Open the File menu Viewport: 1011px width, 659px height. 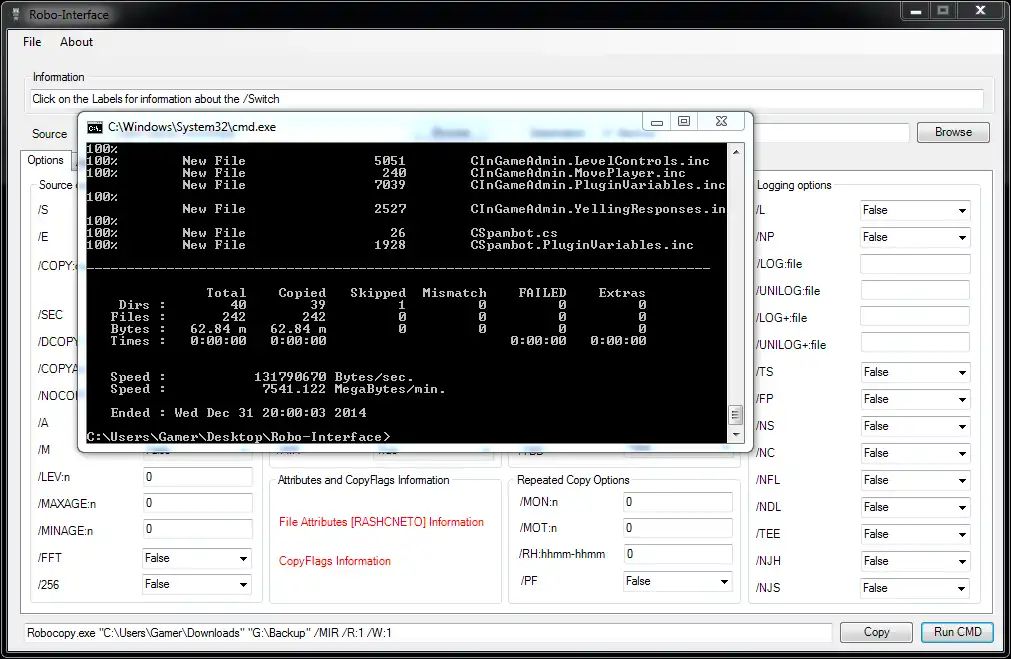(32, 42)
